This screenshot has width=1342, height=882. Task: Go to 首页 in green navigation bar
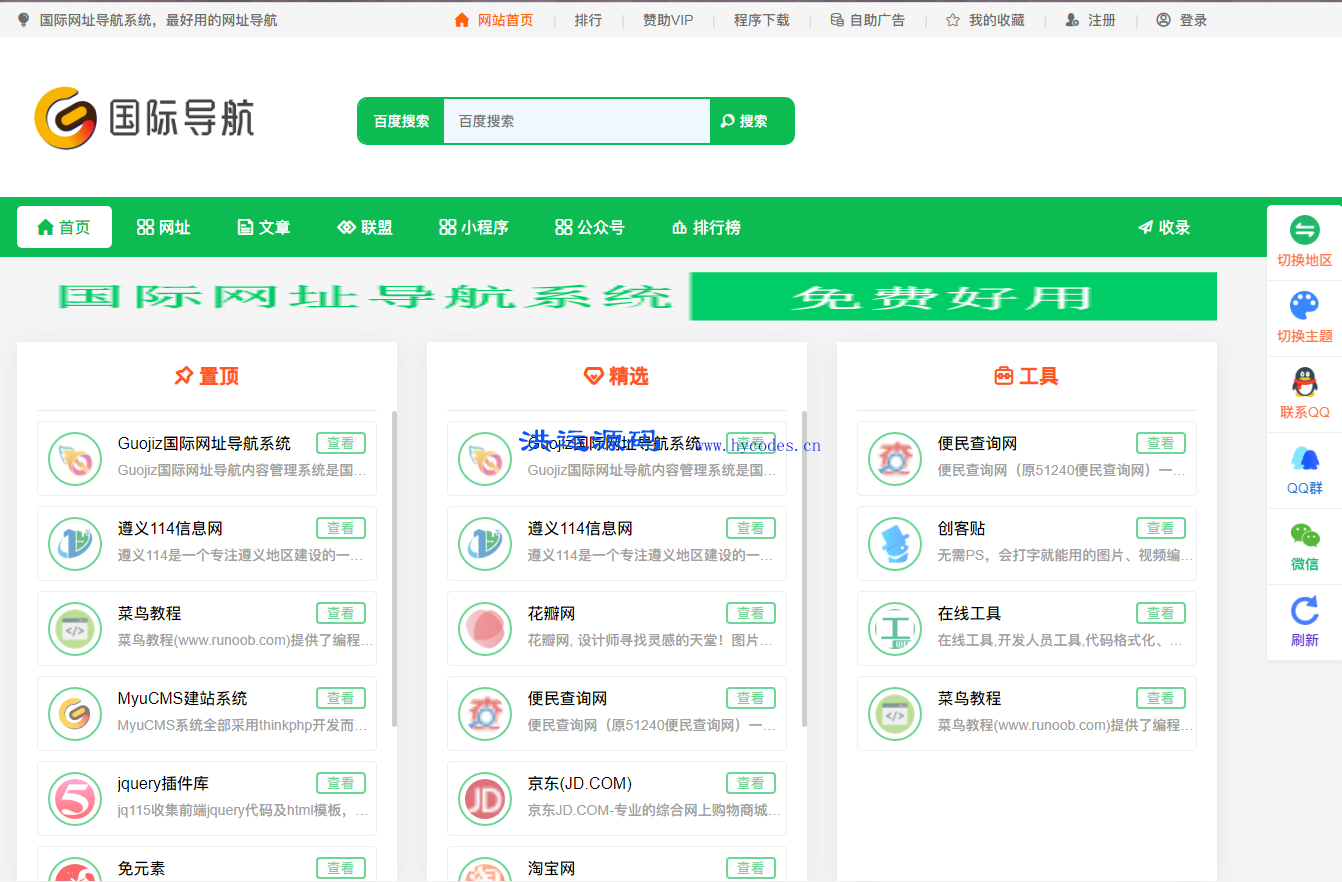[64, 227]
